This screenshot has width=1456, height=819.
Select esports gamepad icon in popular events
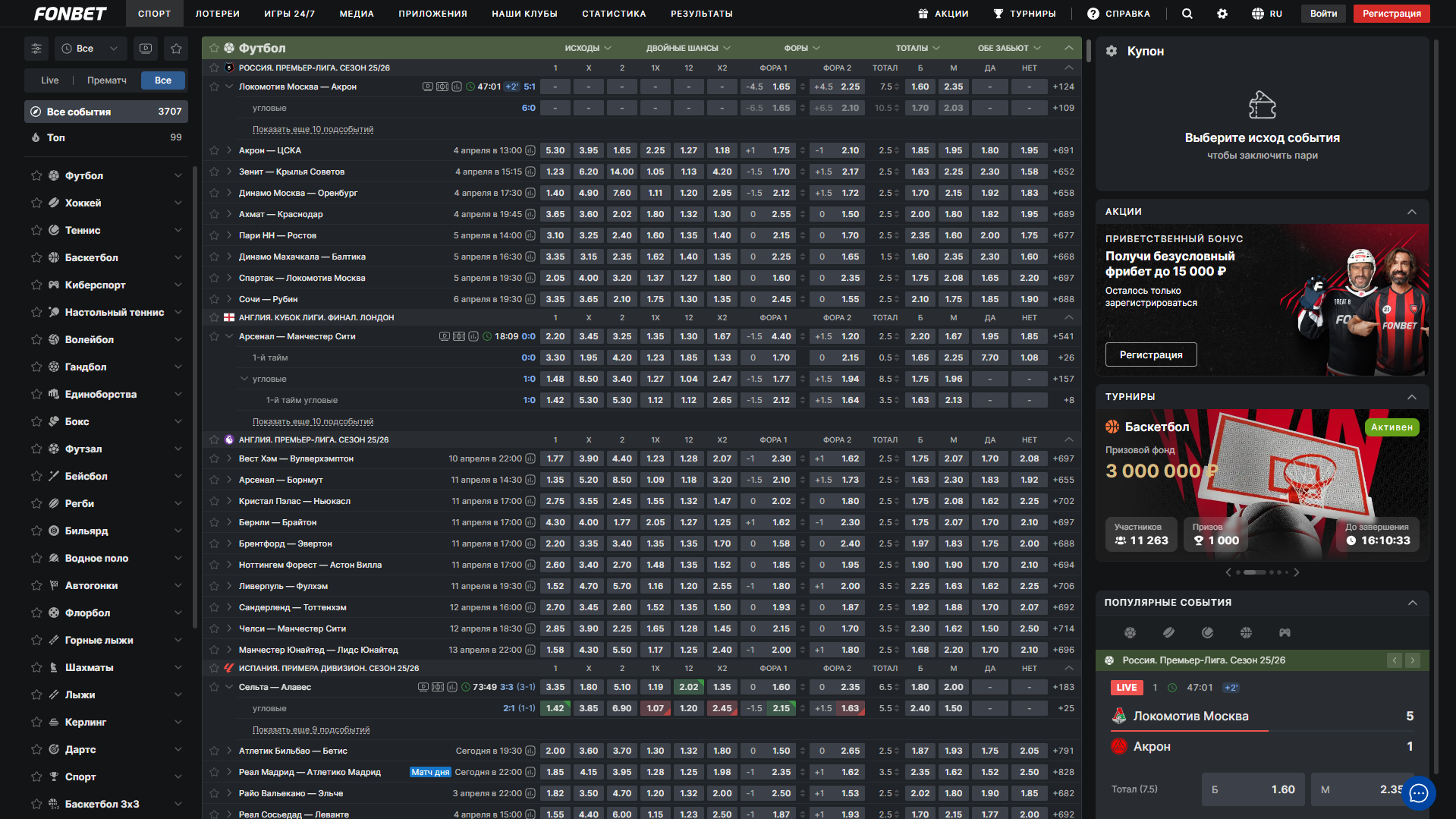point(1285,632)
